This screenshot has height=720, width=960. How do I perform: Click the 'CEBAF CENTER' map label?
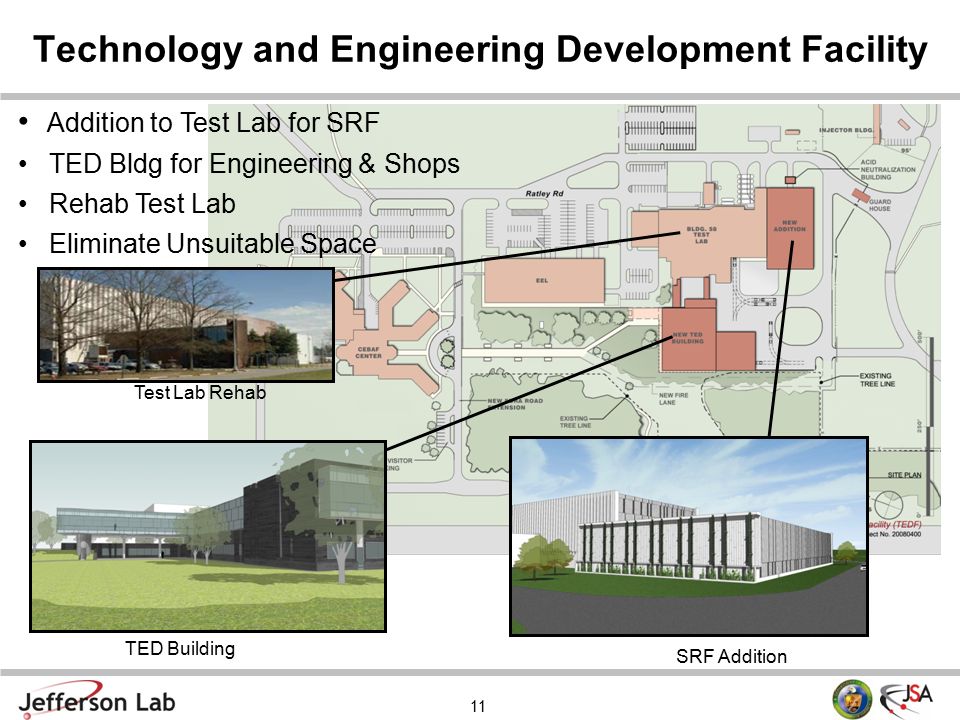[x=369, y=352]
